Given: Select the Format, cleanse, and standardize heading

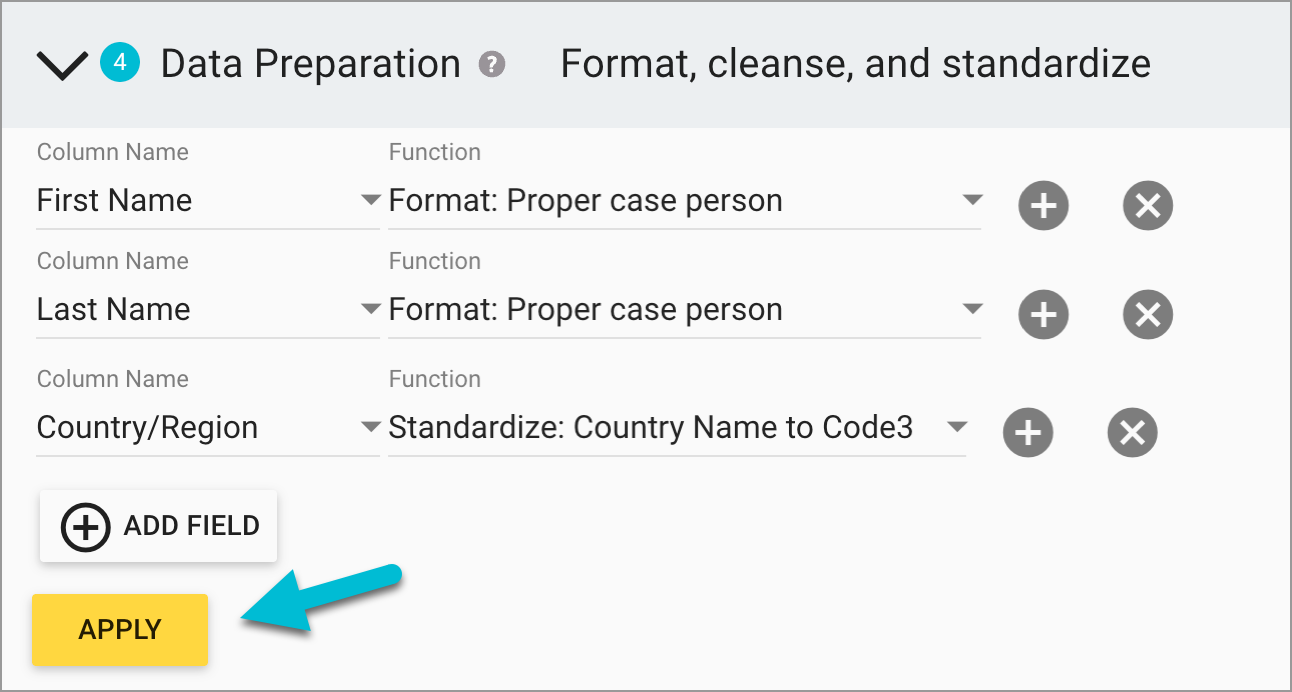Looking at the screenshot, I should coord(855,63).
